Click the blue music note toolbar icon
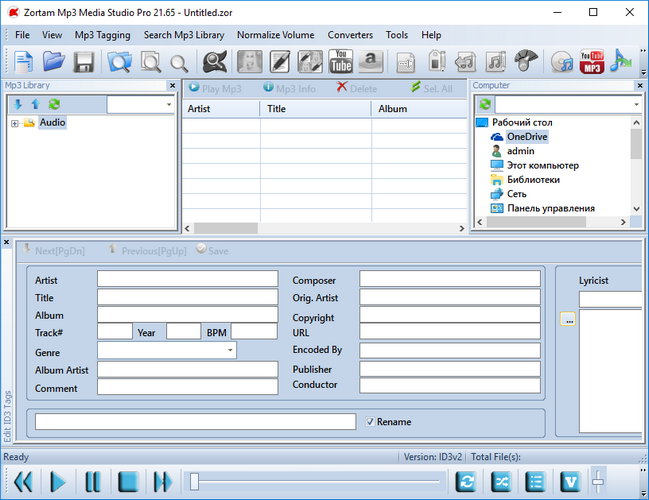This screenshot has width=649, height=500. pyautogui.click(x=620, y=61)
